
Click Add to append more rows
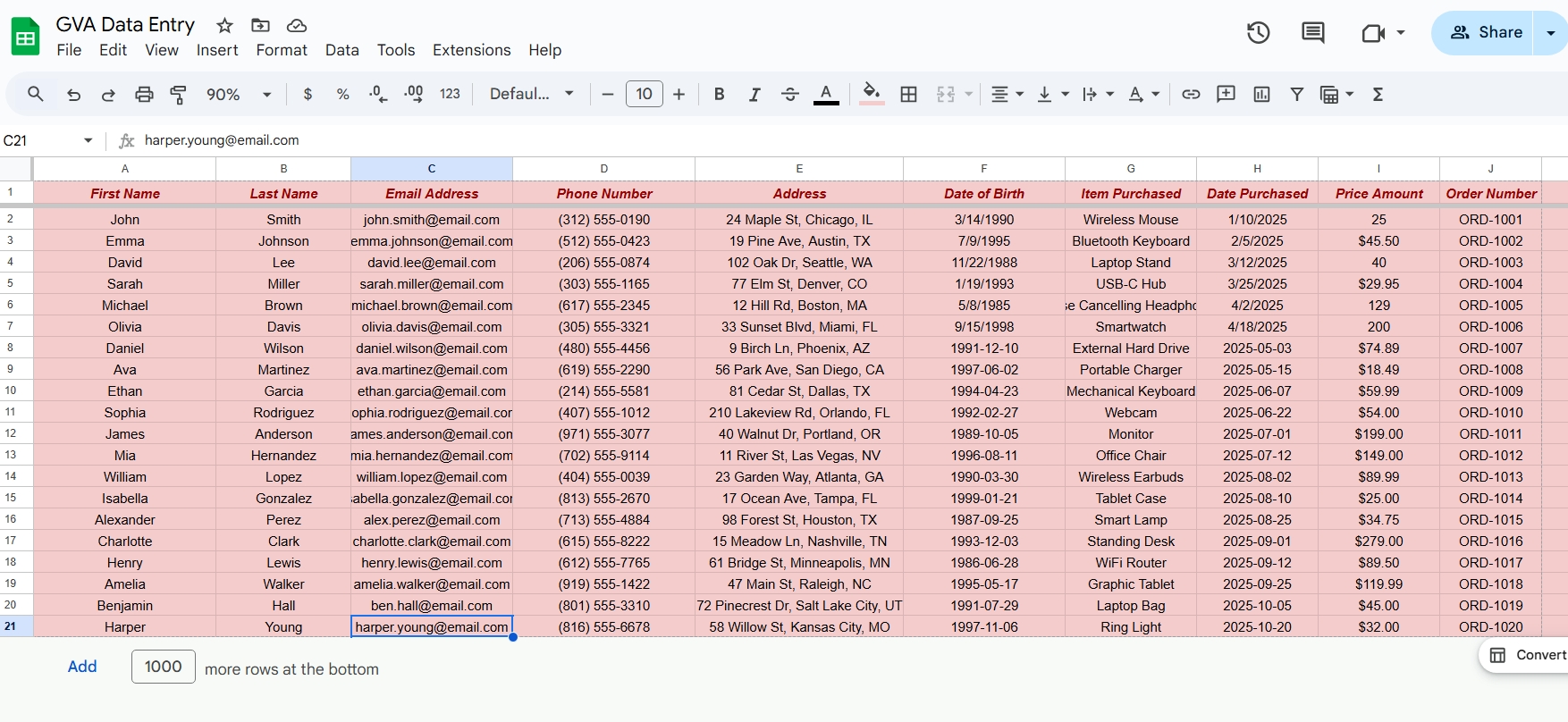(x=82, y=667)
